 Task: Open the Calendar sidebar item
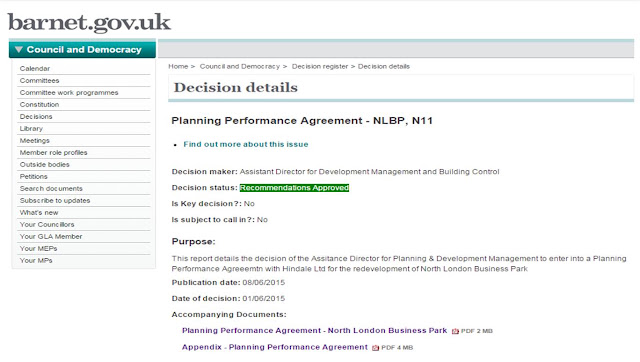(35, 69)
